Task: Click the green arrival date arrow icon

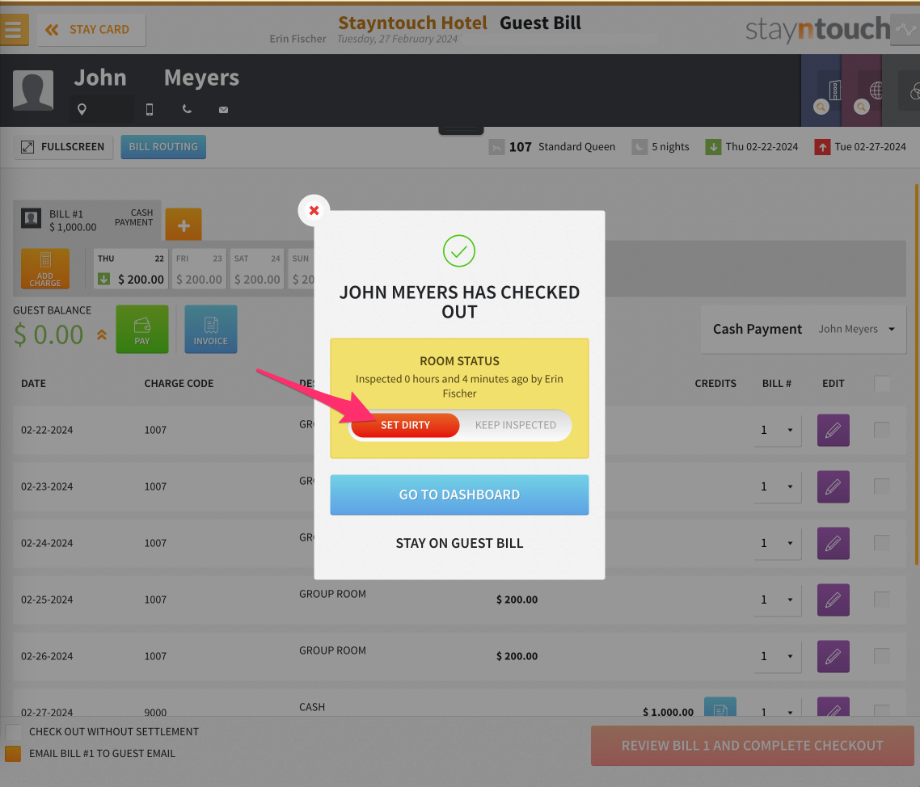Action: (713, 147)
